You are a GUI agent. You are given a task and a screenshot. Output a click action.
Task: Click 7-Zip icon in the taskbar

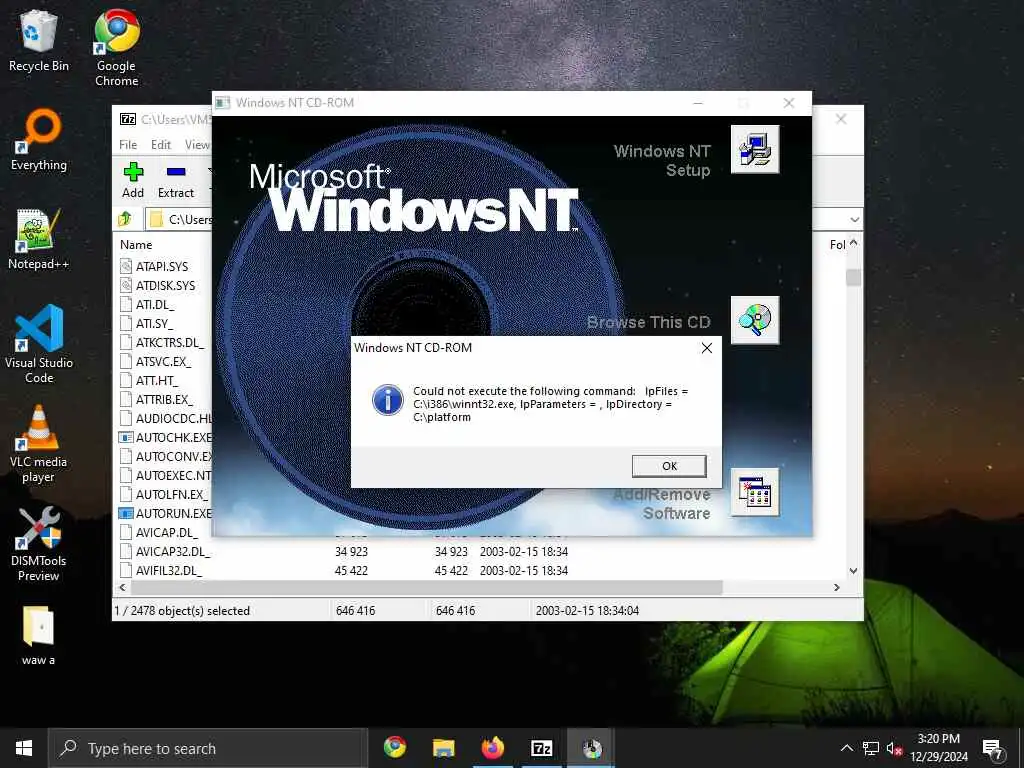541,748
